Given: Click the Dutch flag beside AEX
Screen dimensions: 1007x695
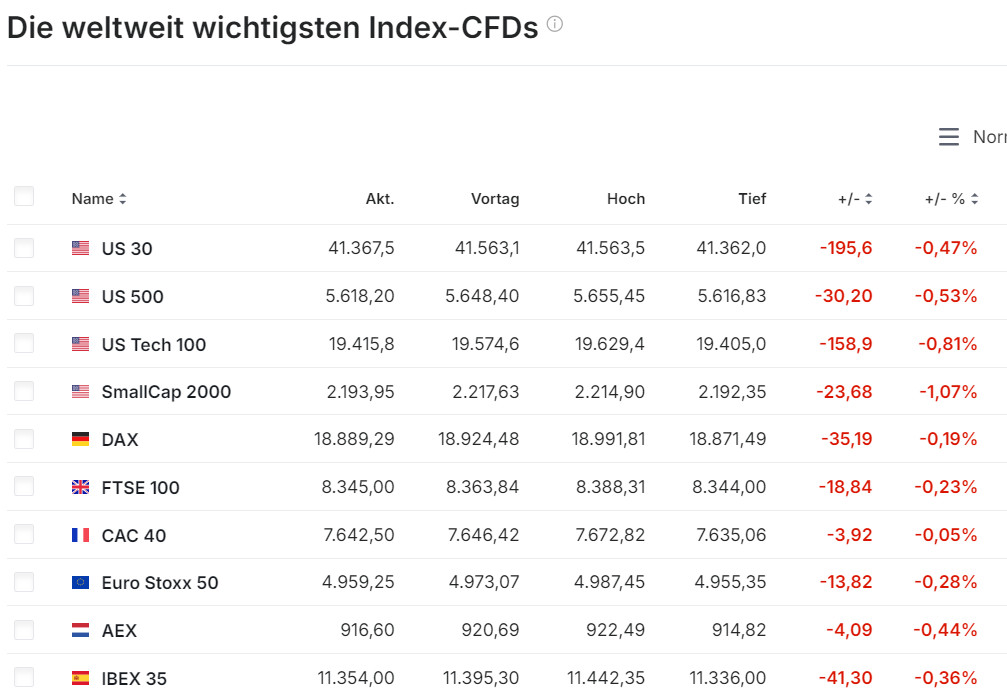Looking at the screenshot, I should tap(81, 630).
